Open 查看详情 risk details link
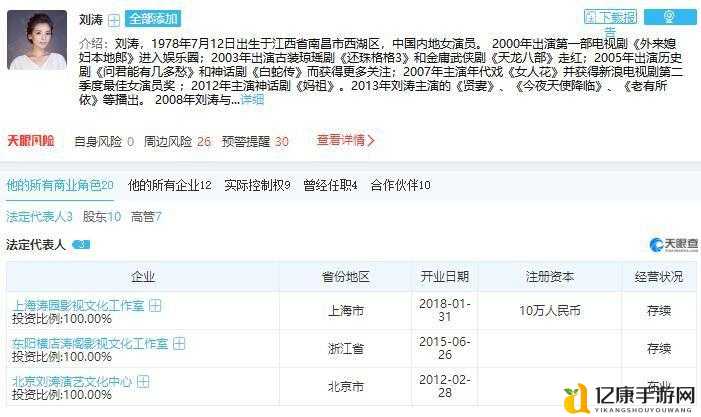The width and height of the screenshot is (701, 417). (x=346, y=141)
